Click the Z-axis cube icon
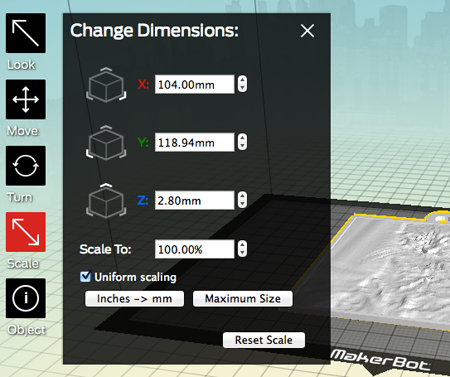The image size is (450, 377). pos(106,201)
